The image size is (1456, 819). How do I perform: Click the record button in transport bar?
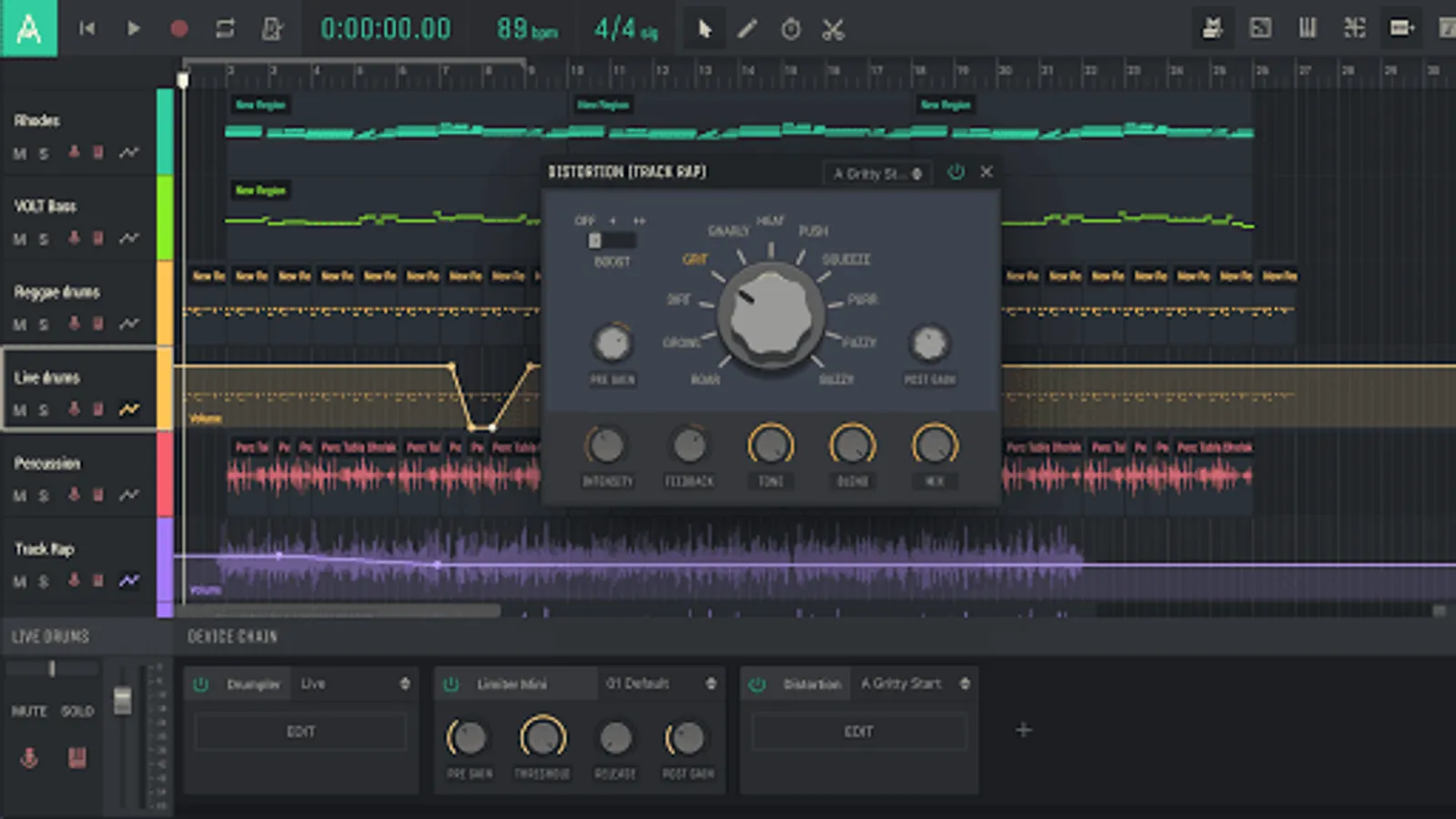(179, 29)
